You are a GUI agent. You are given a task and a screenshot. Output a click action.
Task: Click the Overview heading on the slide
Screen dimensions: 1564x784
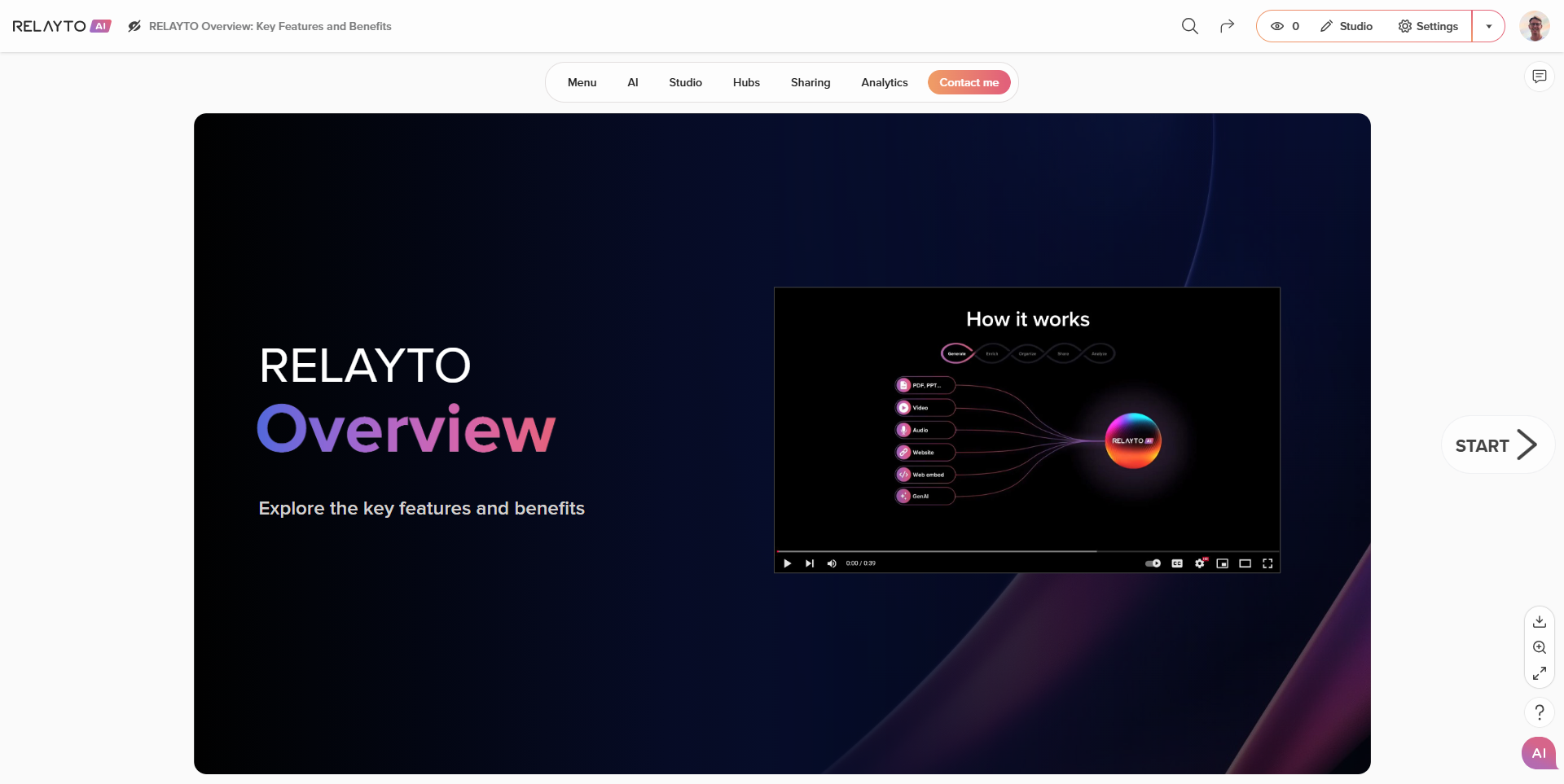coord(406,429)
